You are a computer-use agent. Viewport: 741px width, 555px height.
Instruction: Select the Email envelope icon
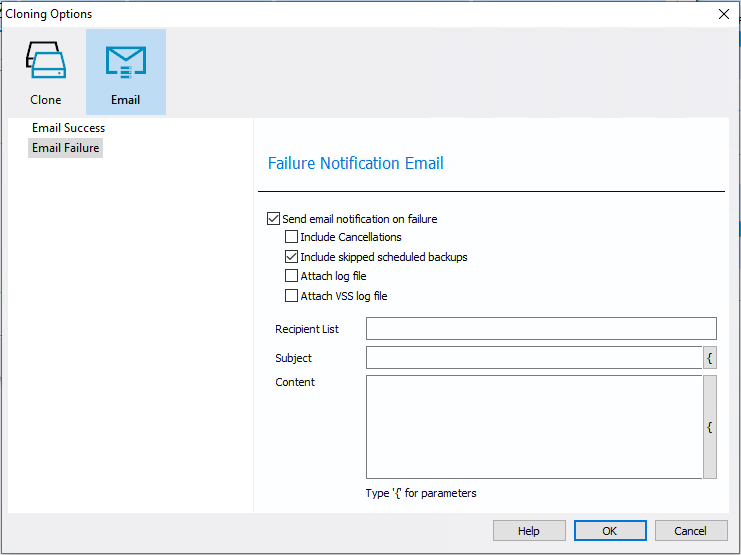126,63
